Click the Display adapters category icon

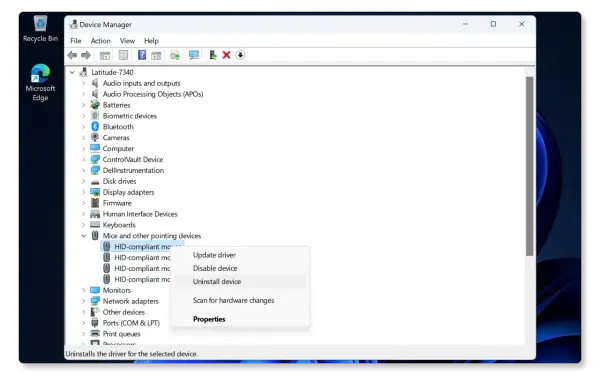click(x=95, y=192)
